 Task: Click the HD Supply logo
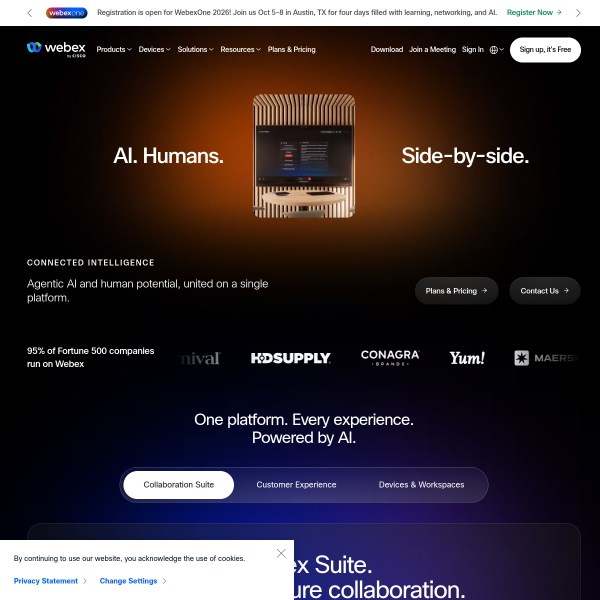click(x=290, y=358)
